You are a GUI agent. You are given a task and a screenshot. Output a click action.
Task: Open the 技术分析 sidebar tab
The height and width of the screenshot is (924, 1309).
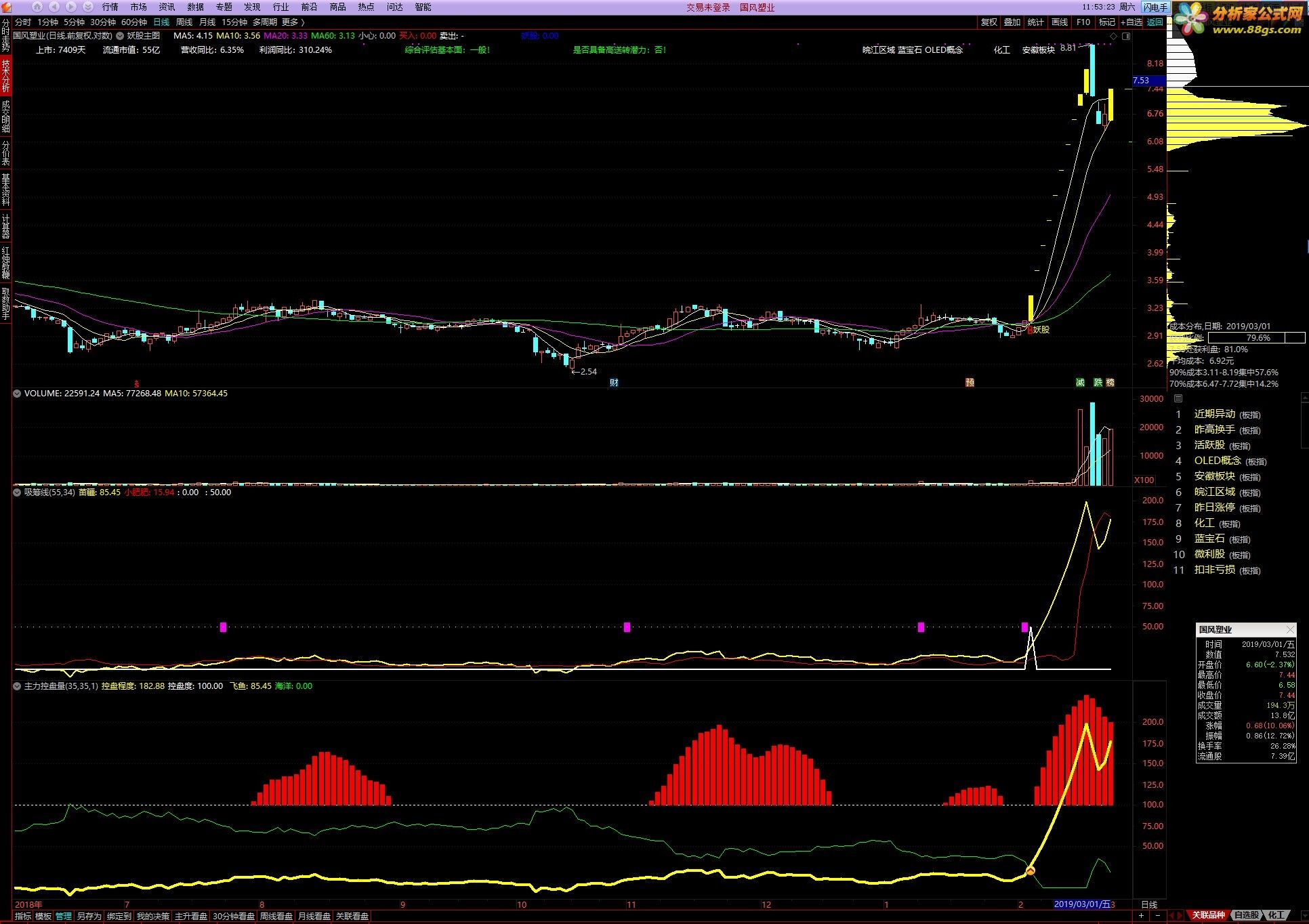(5, 75)
